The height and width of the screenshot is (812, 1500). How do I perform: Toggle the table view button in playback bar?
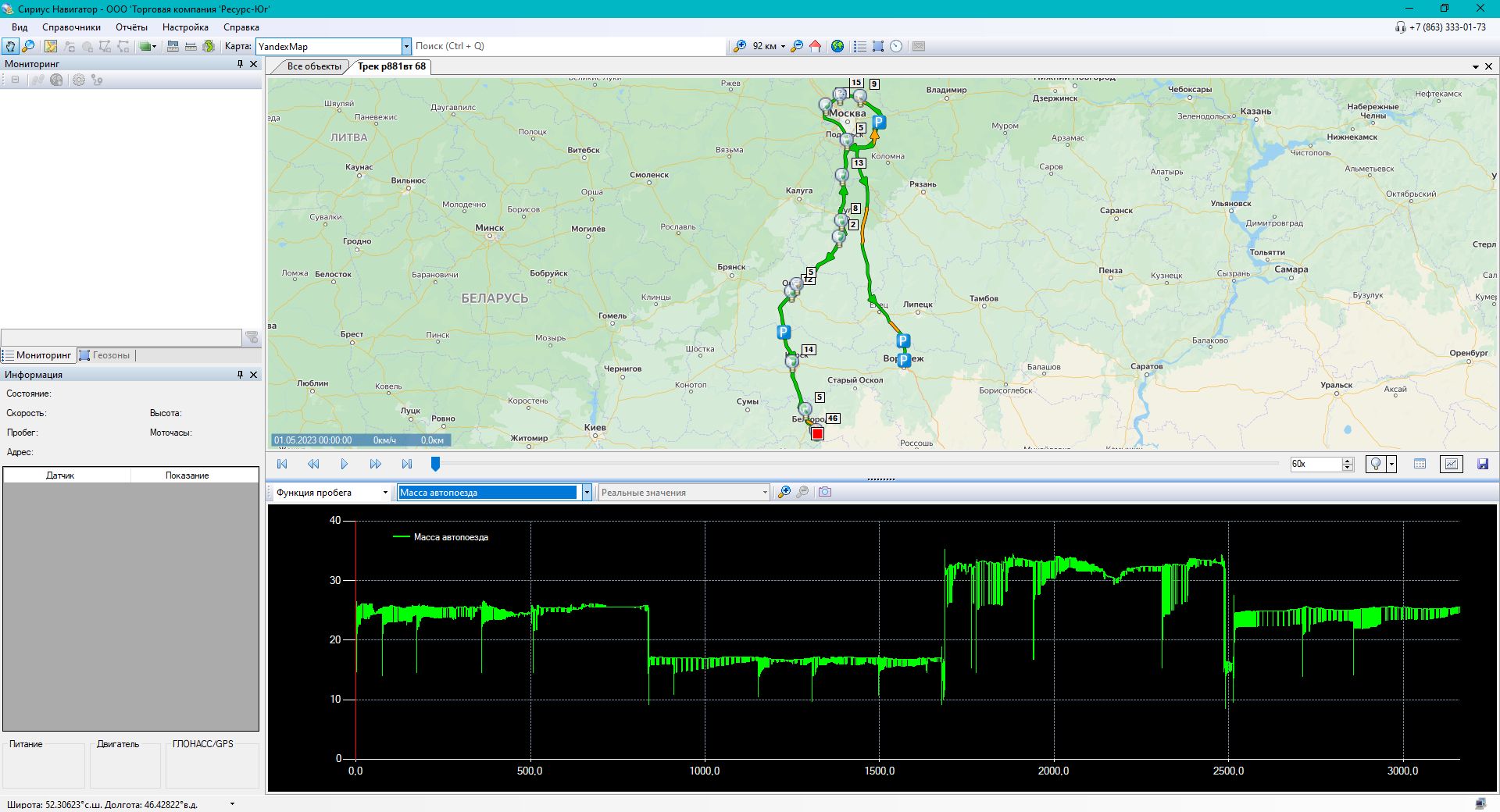[x=1420, y=464]
